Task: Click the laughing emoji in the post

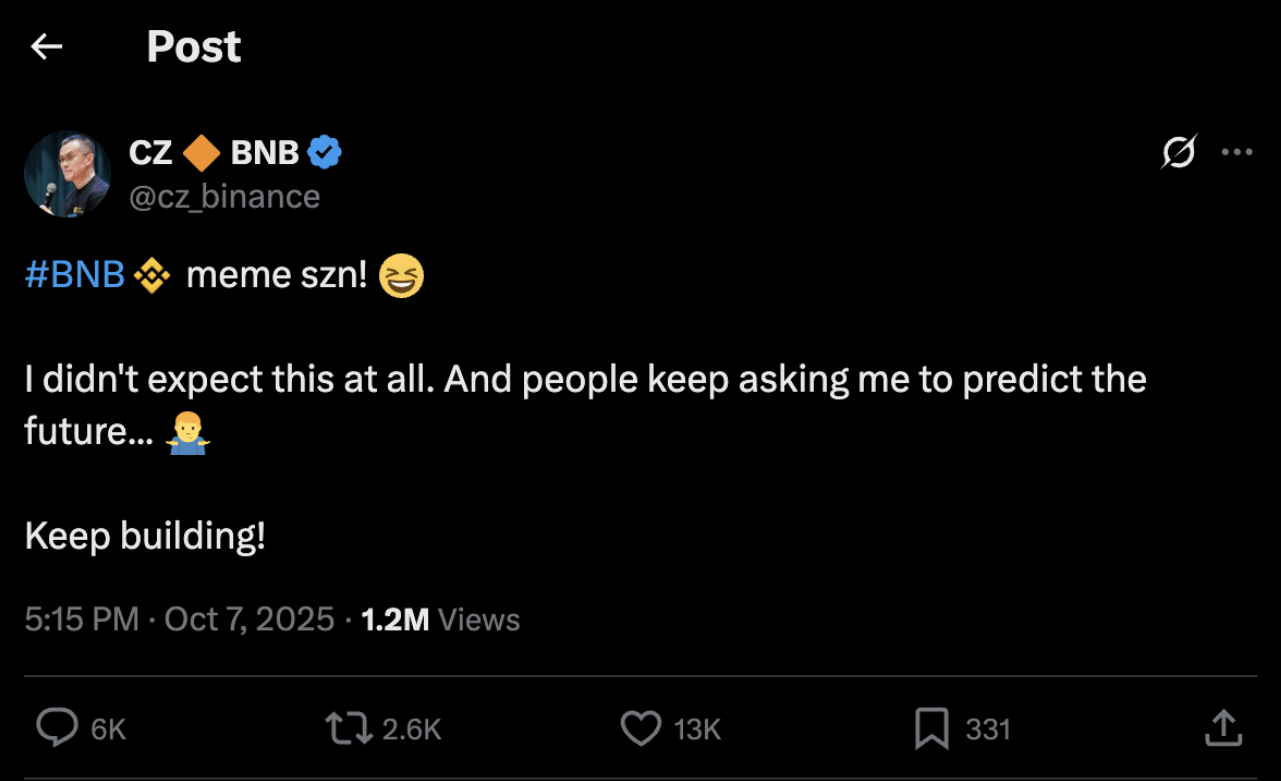Action: tap(400, 273)
